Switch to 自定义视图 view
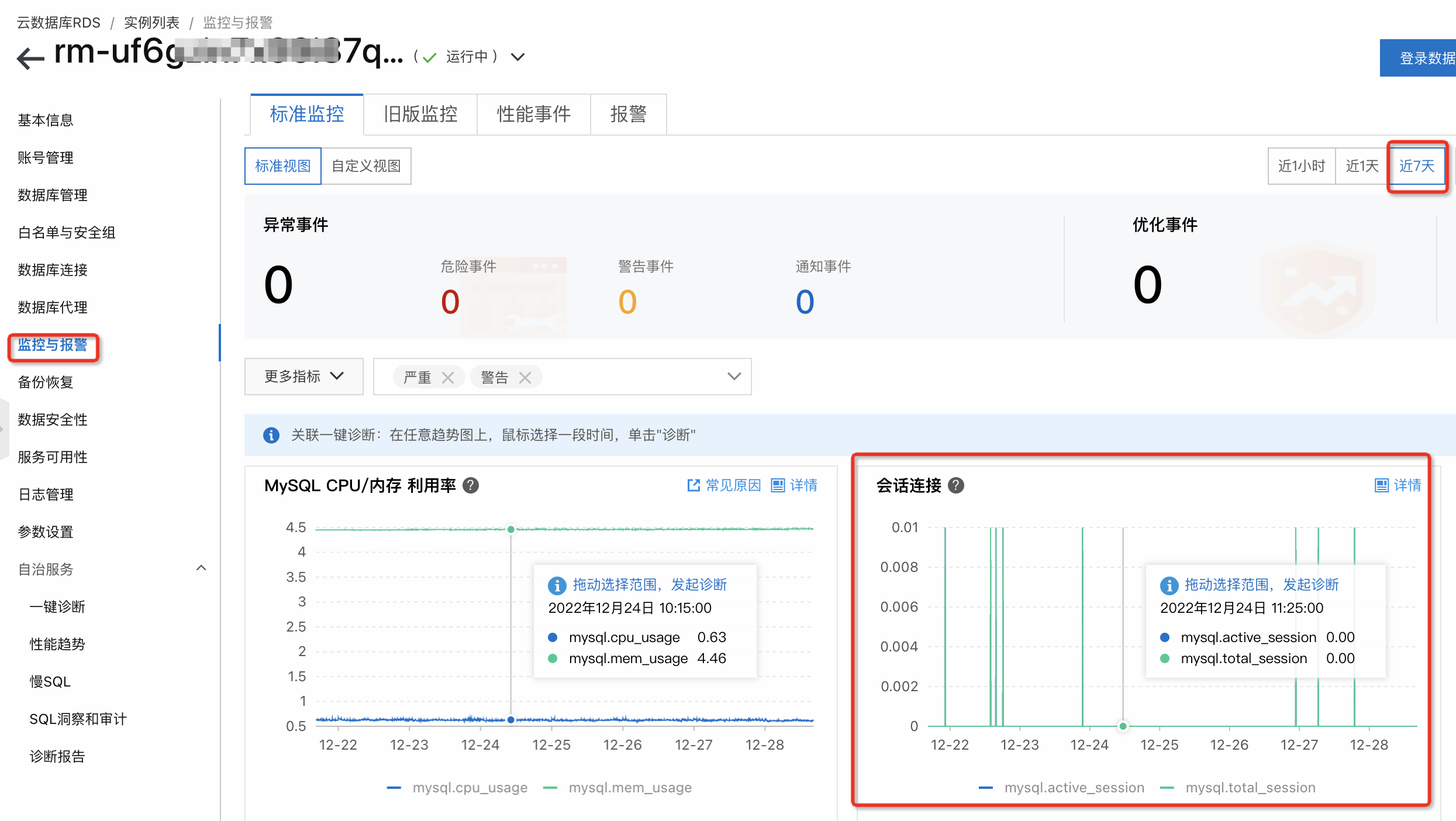This screenshot has height=821, width=1456. click(x=366, y=166)
